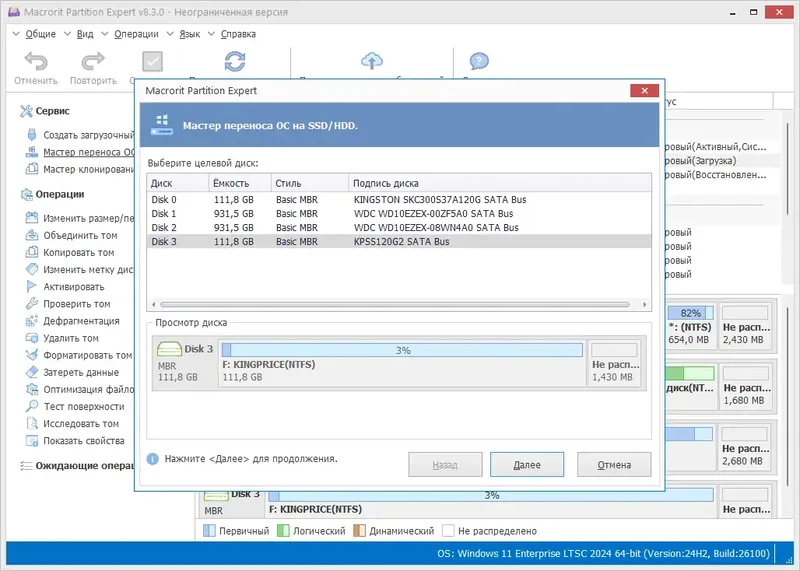Click the Активировать flag icon
This screenshot has height=571, width=800.
[32, 286]
